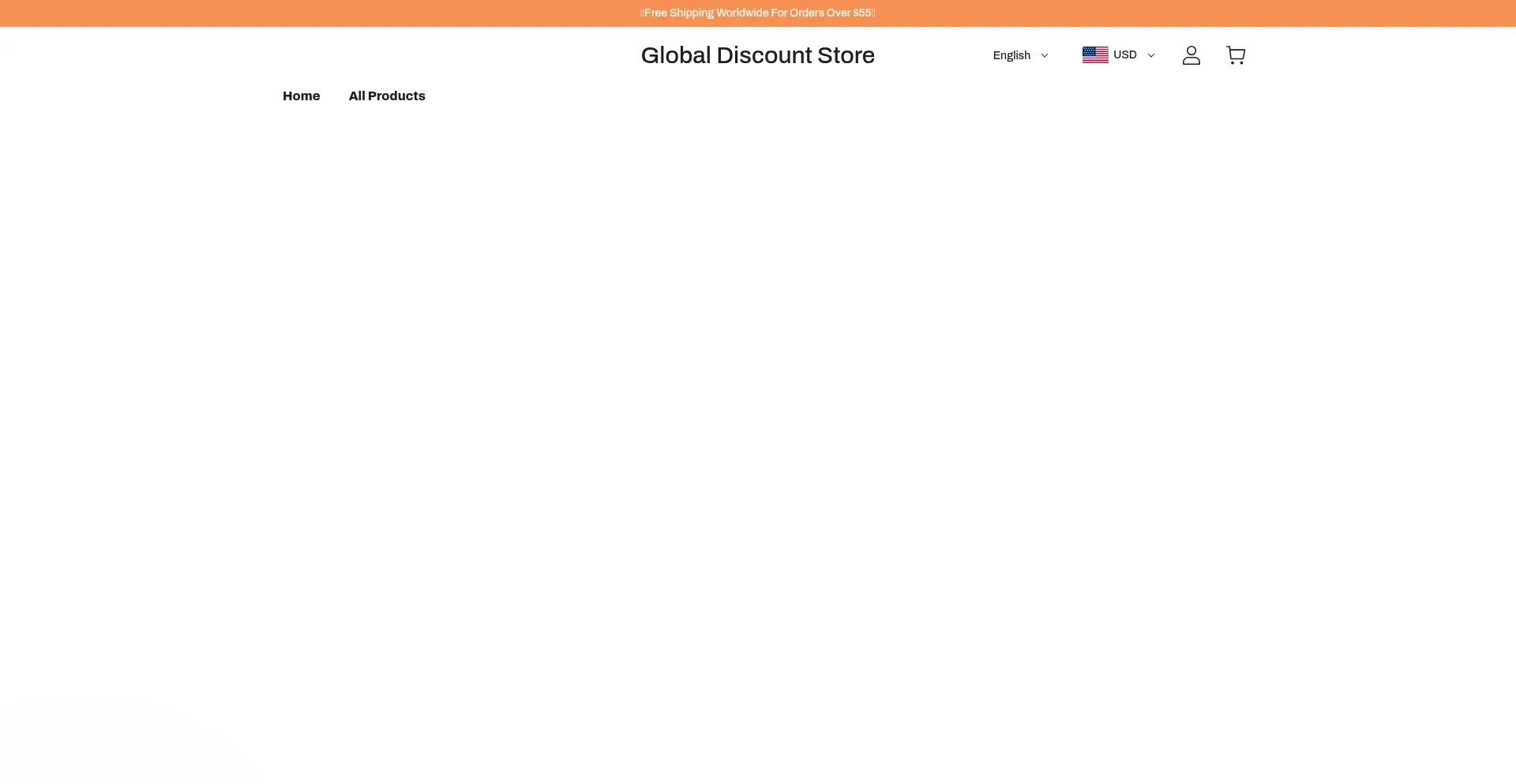
Task: Click the chevron arrow beside USD
Action: point(1150,56)
